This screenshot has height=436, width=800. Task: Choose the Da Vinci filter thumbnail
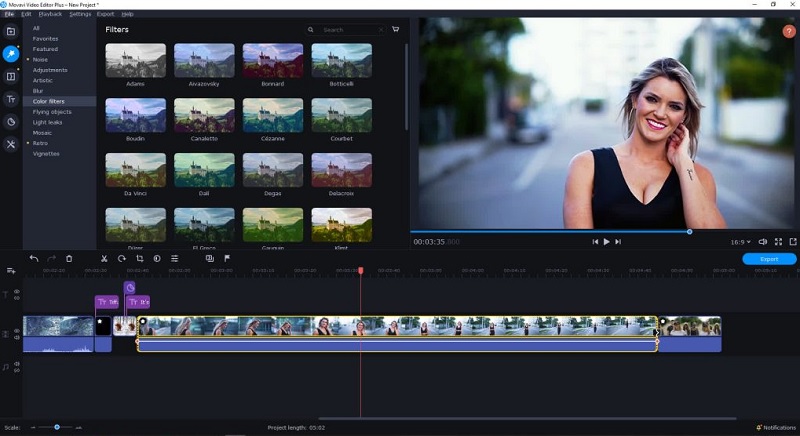coord(136,170)
